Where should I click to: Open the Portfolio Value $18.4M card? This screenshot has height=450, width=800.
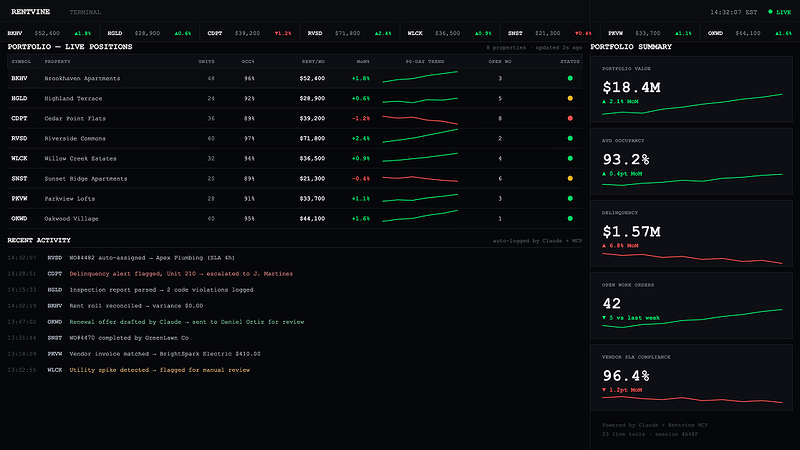(x=691, y=89)
